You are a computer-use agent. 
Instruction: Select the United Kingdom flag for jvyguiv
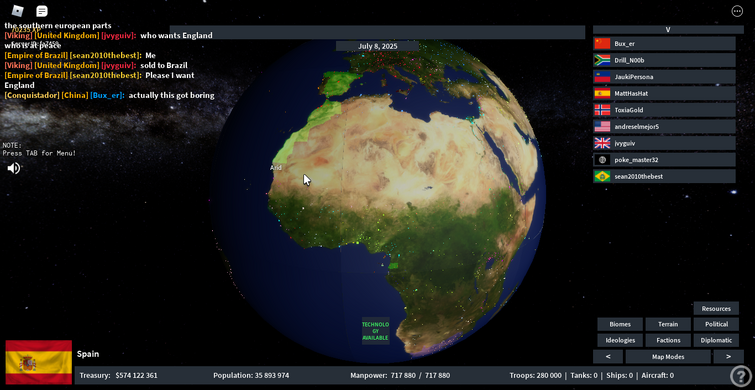point(602,143)
